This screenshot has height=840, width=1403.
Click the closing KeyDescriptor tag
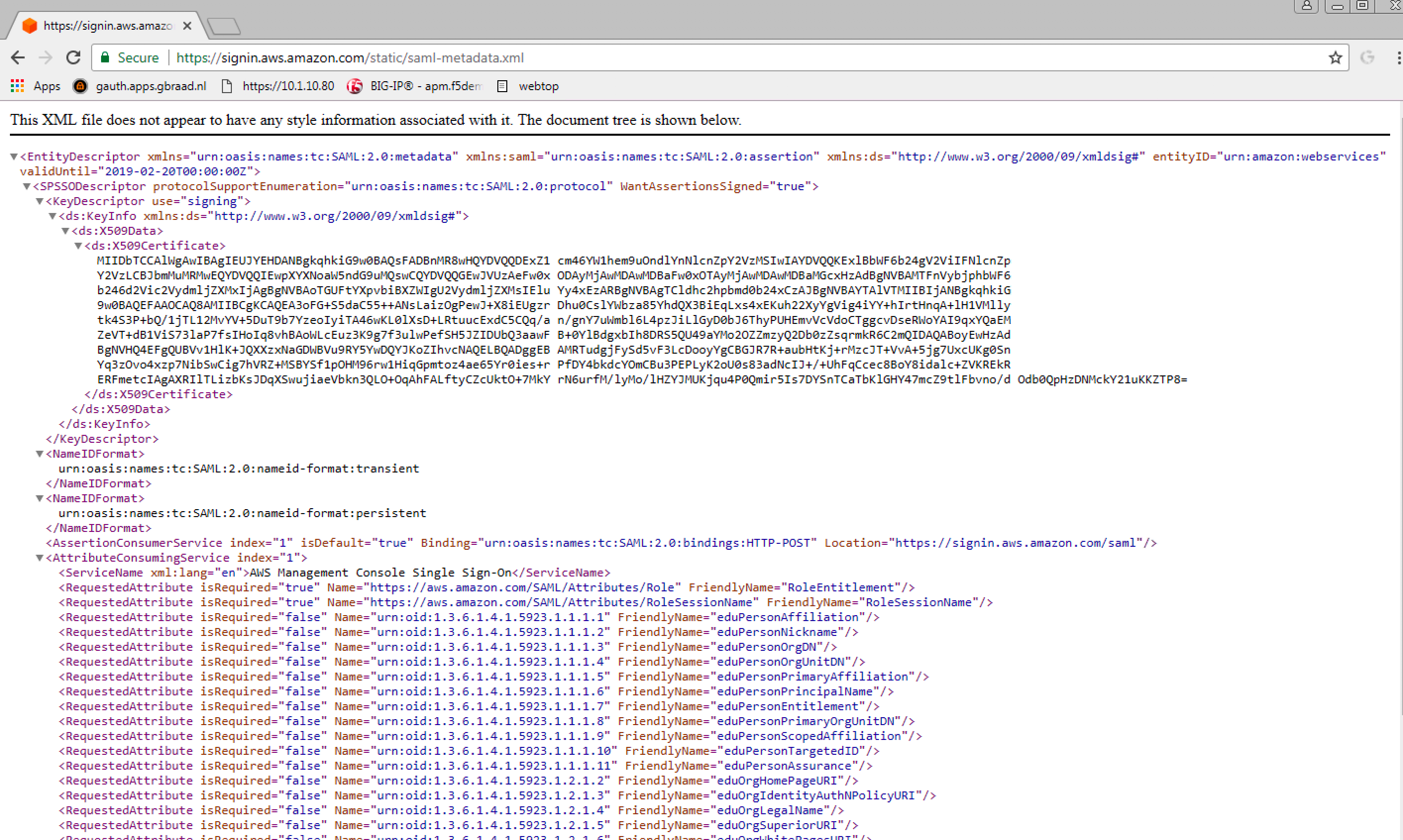pyautogui.click(x=102, y=439)
